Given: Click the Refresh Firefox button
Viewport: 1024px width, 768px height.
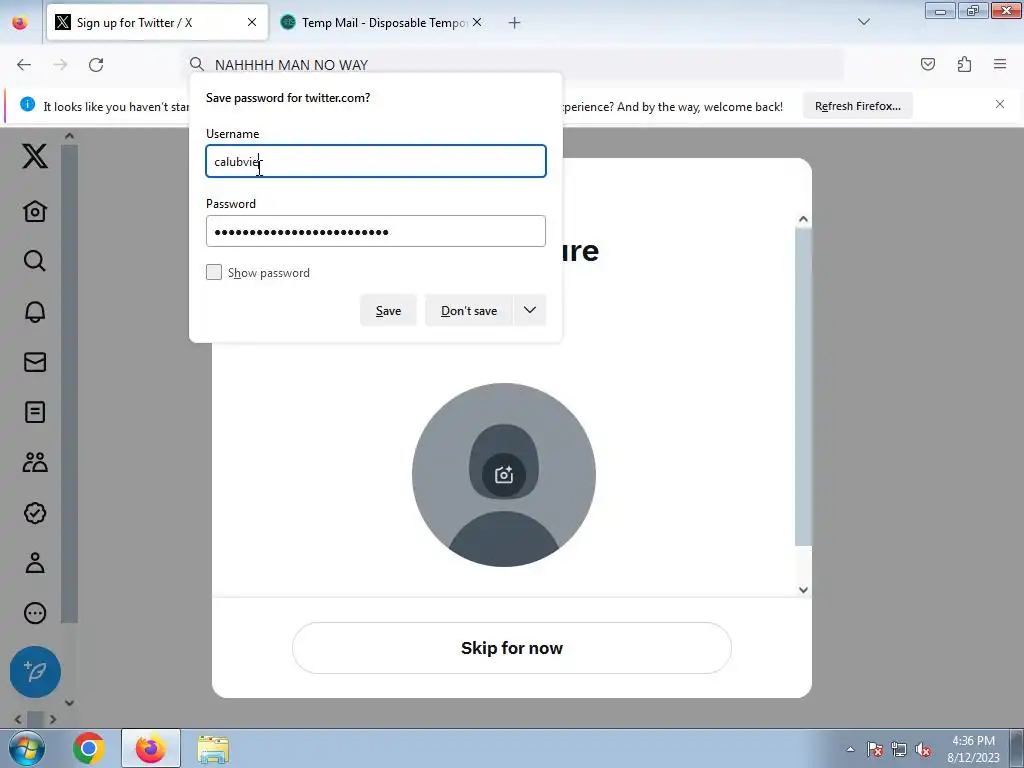Looking at the screenshot, I should (x=857, y=106).
